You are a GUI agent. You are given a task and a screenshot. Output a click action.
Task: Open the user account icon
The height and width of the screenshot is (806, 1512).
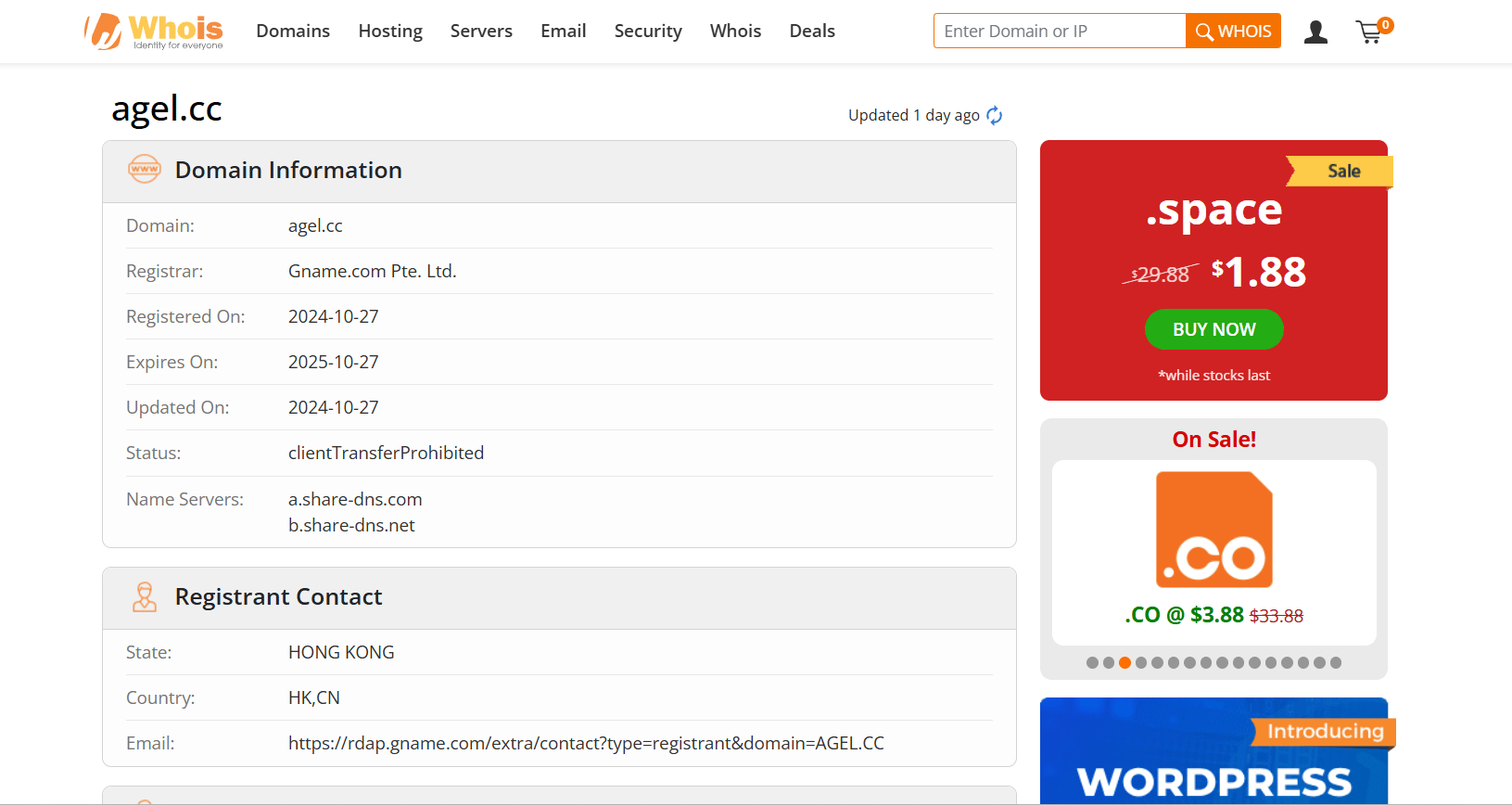[x=1315, y=32]
